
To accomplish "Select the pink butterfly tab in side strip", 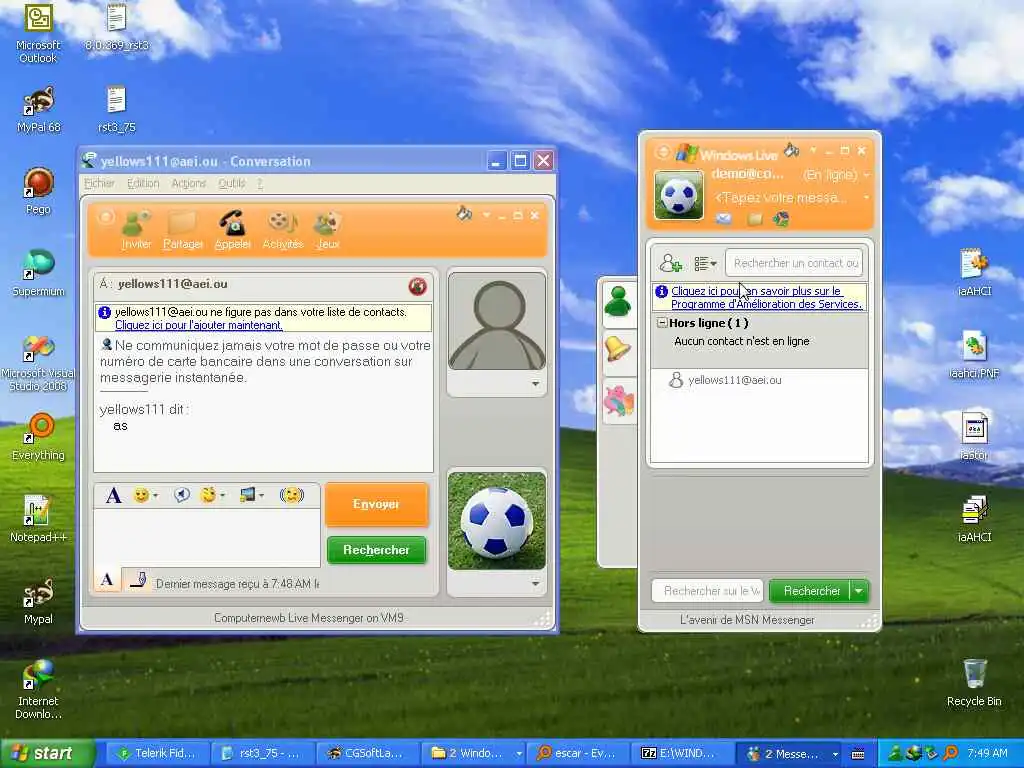I will click(x=618, y=400).
